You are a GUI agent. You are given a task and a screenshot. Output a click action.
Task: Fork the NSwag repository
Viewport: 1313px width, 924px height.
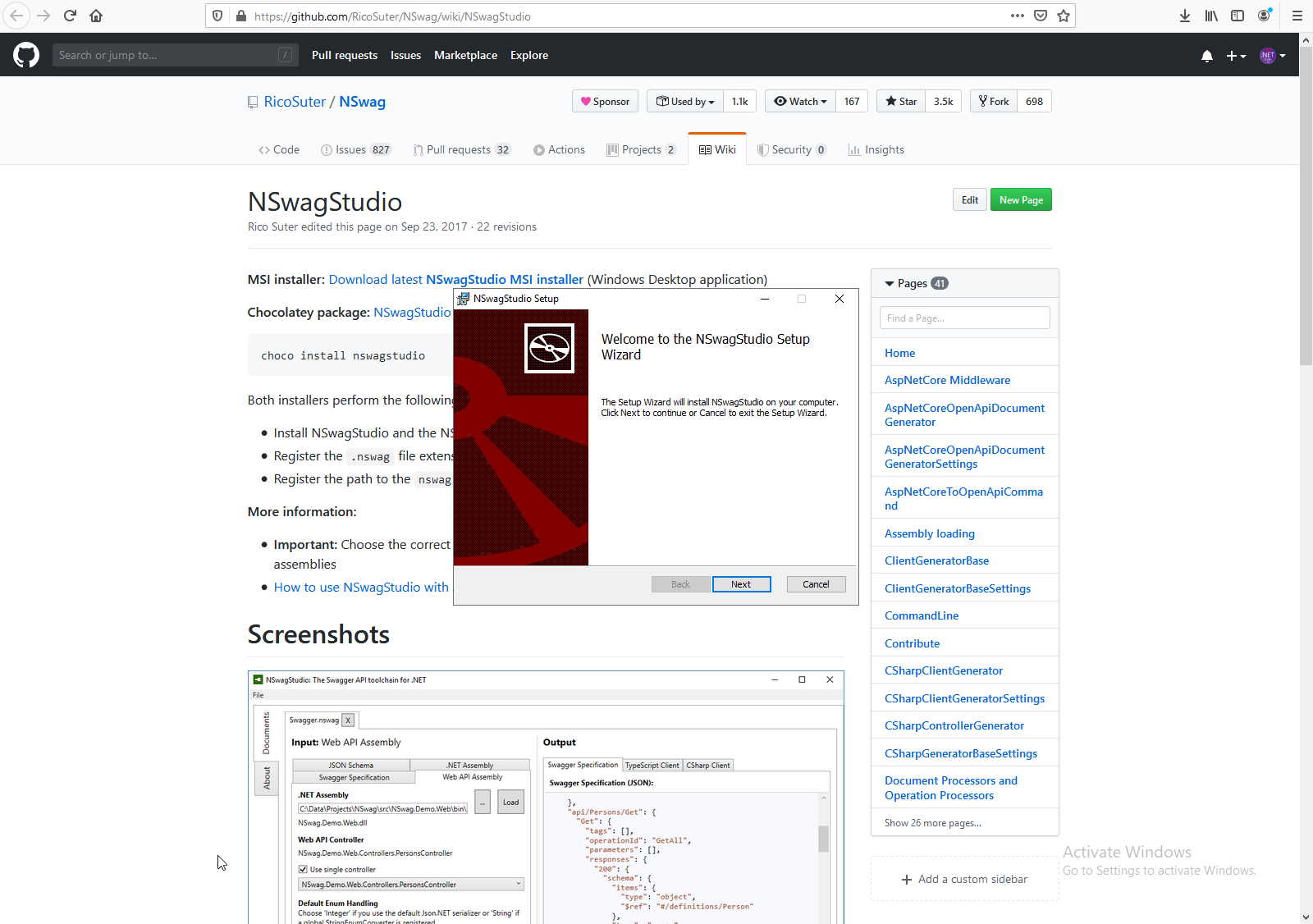994,102
